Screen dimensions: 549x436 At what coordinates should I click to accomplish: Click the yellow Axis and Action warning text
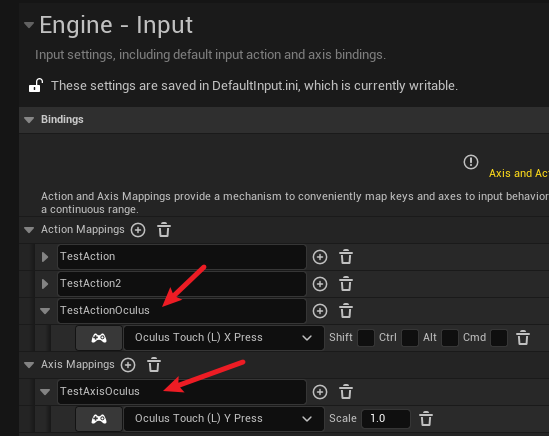[x=519, y=173]
